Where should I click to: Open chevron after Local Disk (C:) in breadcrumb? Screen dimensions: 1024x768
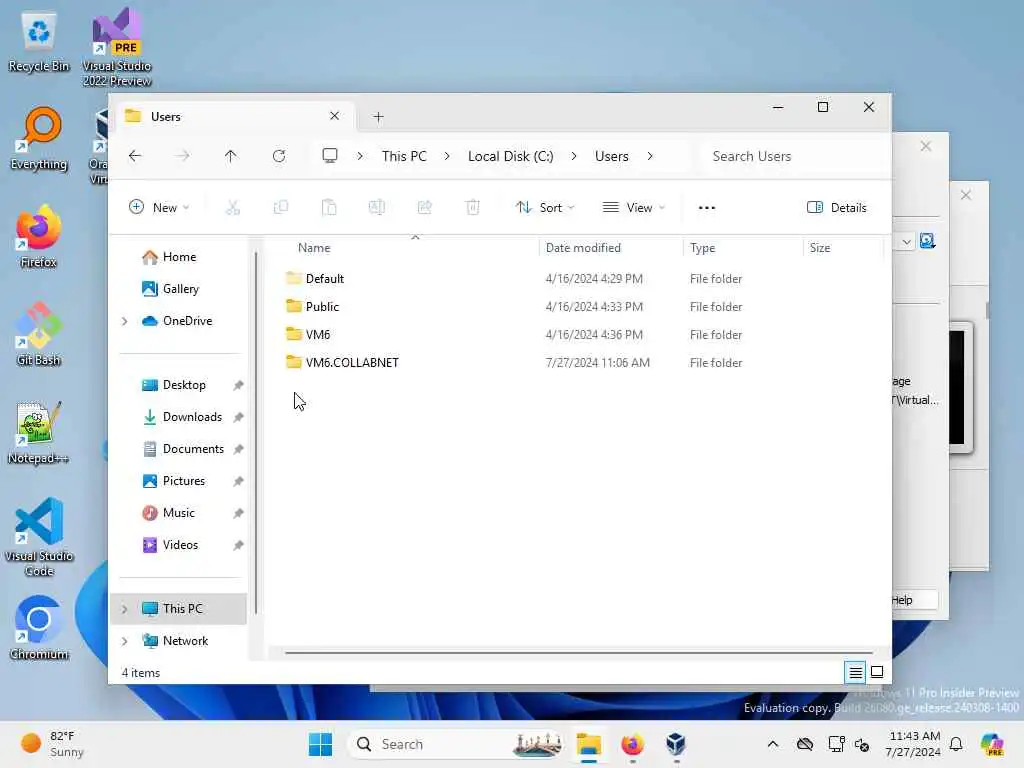pos(574,156)
